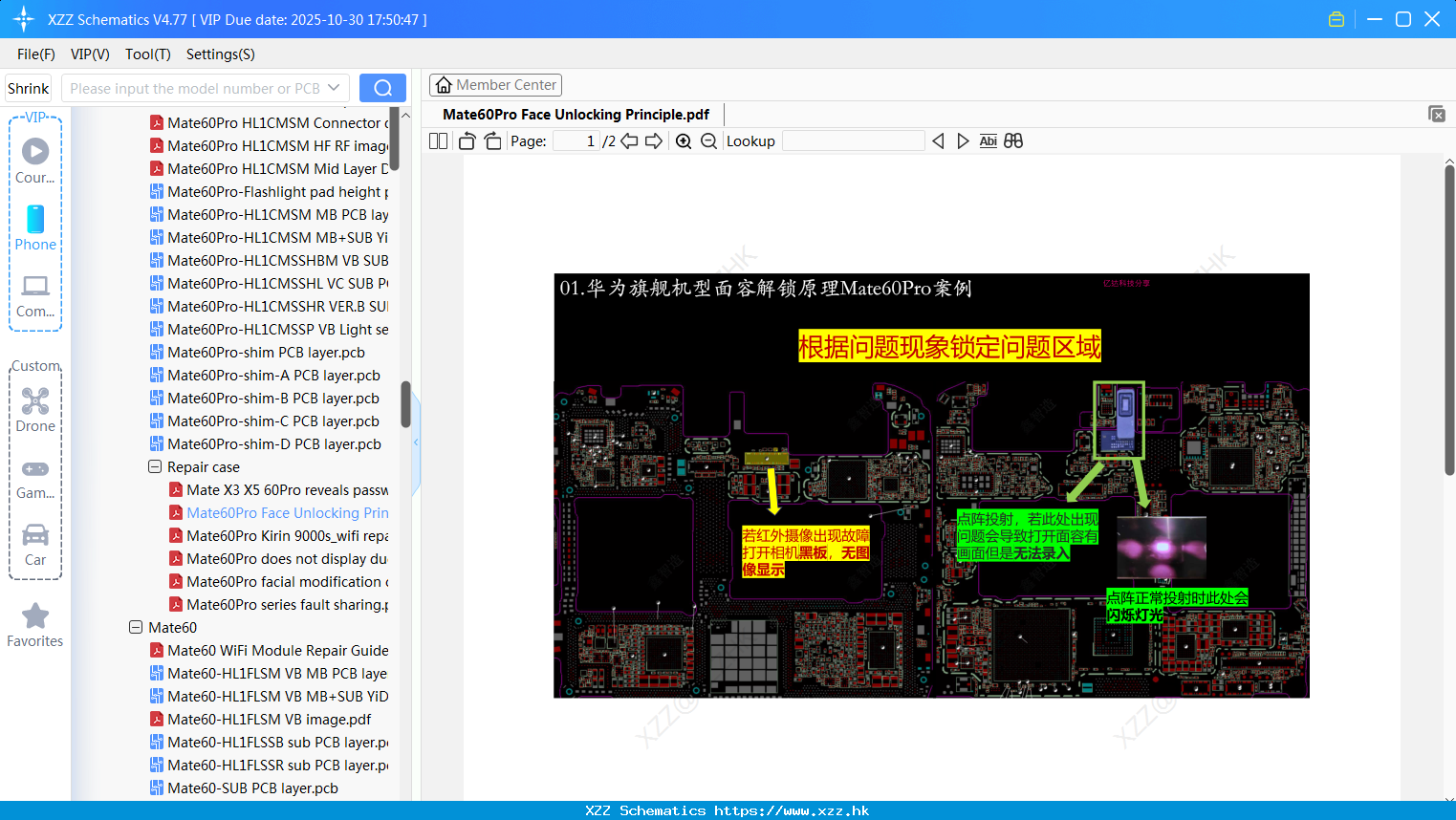Go to the previous PDF page
1456x820 pixels.
(629, 141)
